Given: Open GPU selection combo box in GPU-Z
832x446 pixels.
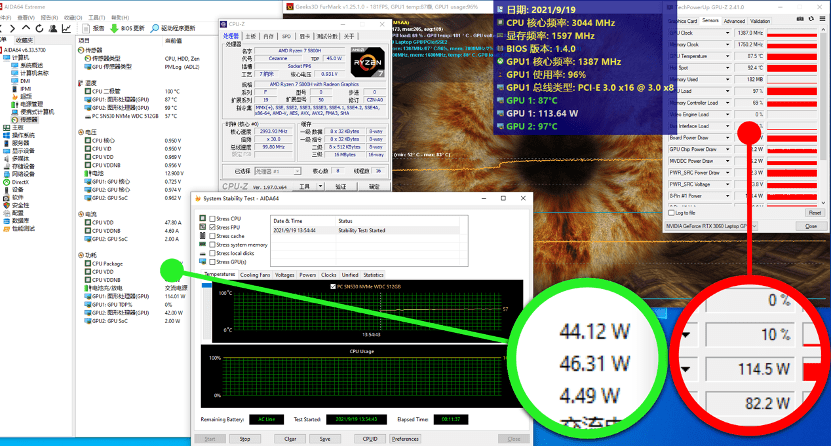Looking at the screenshot, I should click(x=710, y=226).
